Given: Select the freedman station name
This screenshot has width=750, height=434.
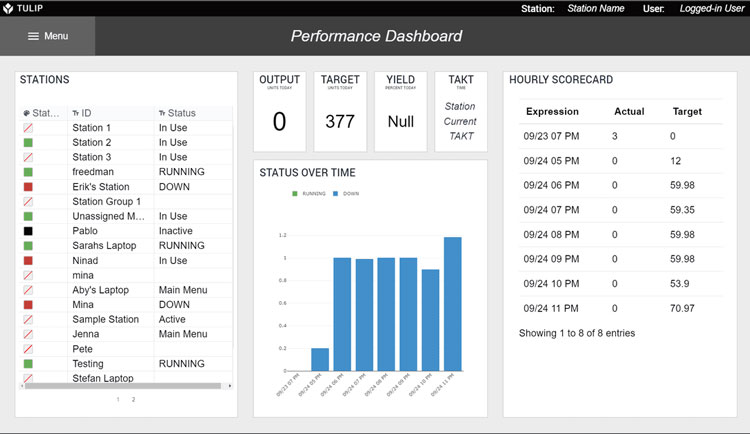Looking at the screenshot, I should pos(93,172).
